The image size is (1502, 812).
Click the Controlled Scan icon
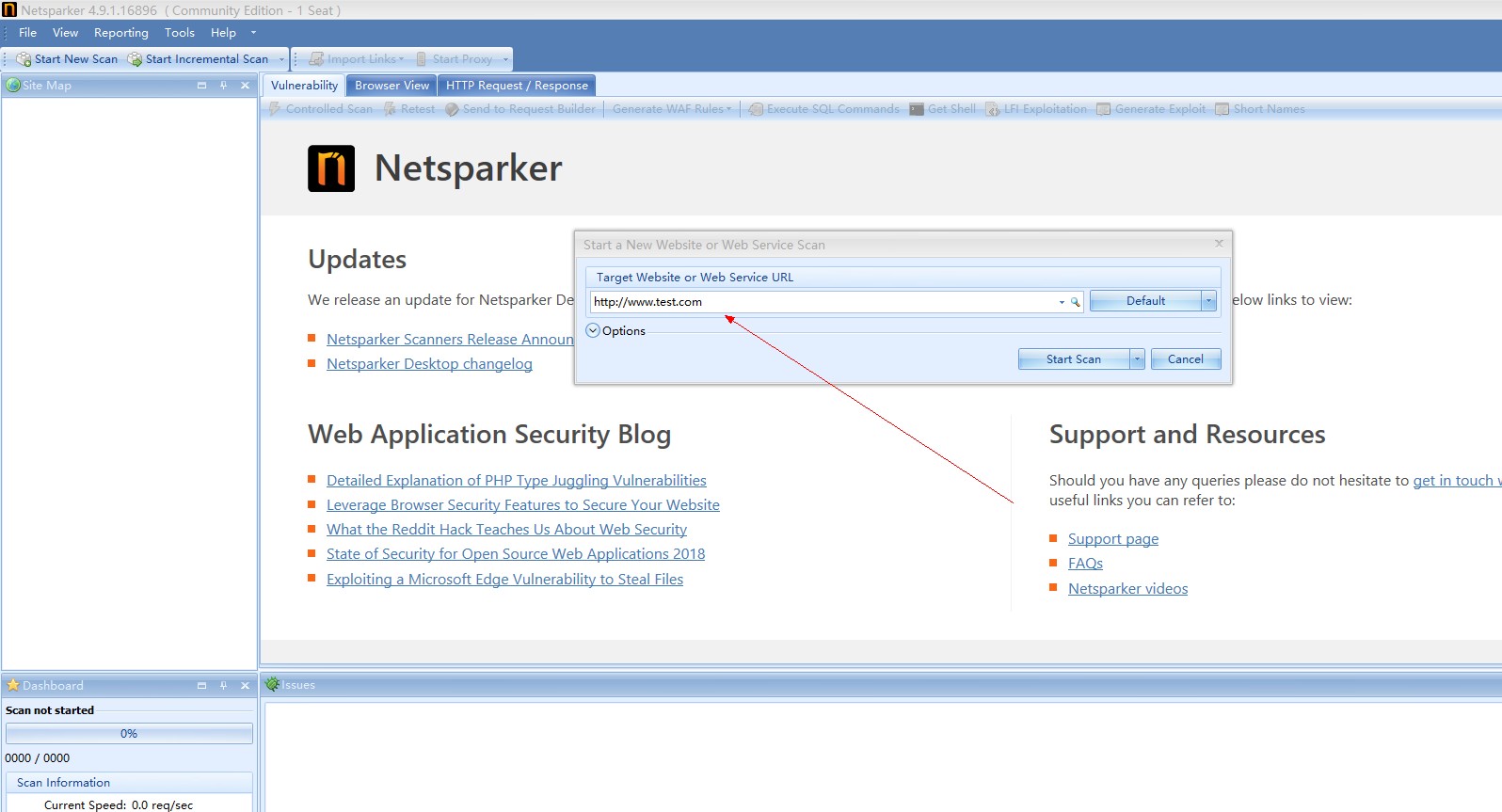tap(276, 109)
